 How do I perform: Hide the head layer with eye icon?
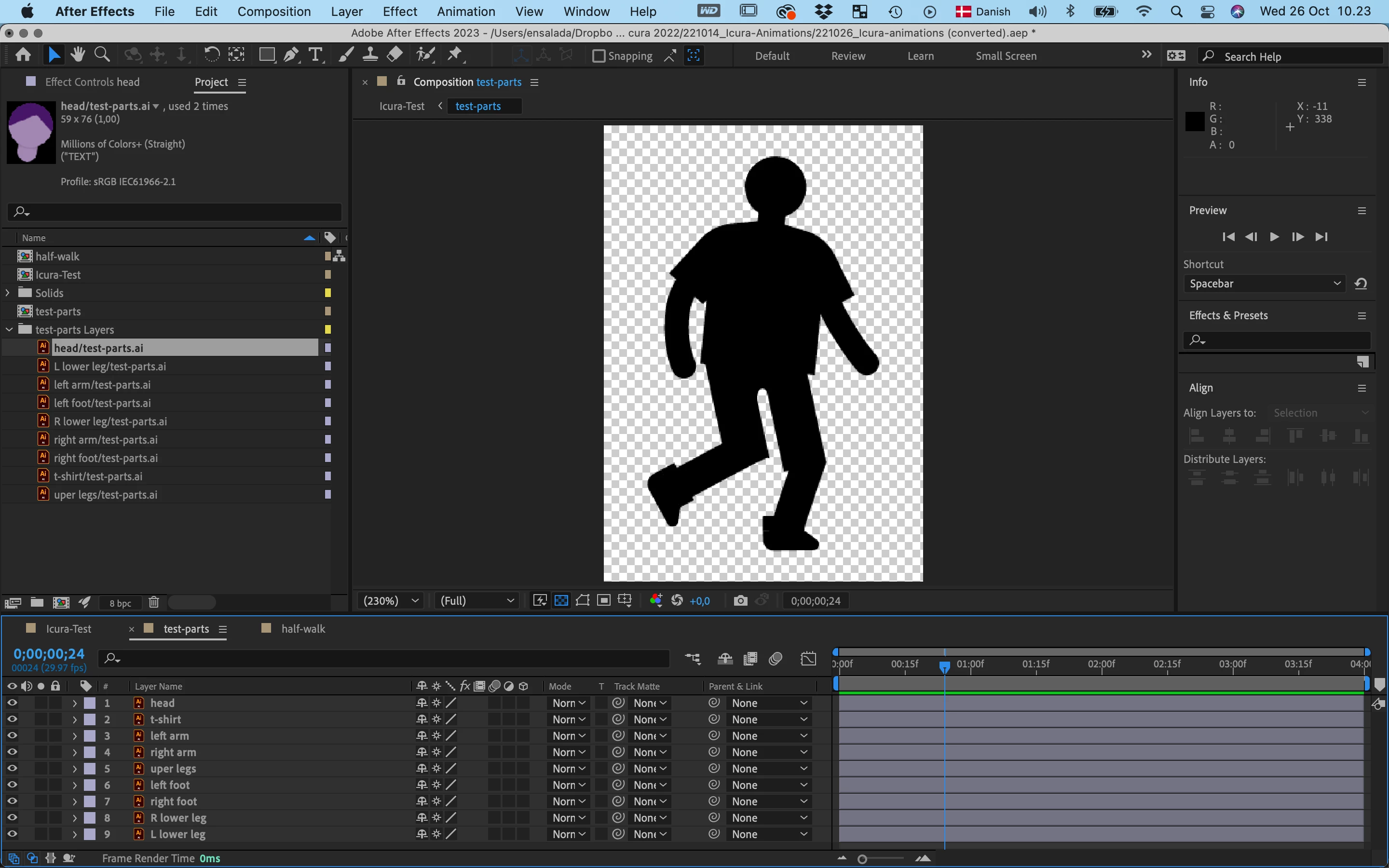[12, 703]
